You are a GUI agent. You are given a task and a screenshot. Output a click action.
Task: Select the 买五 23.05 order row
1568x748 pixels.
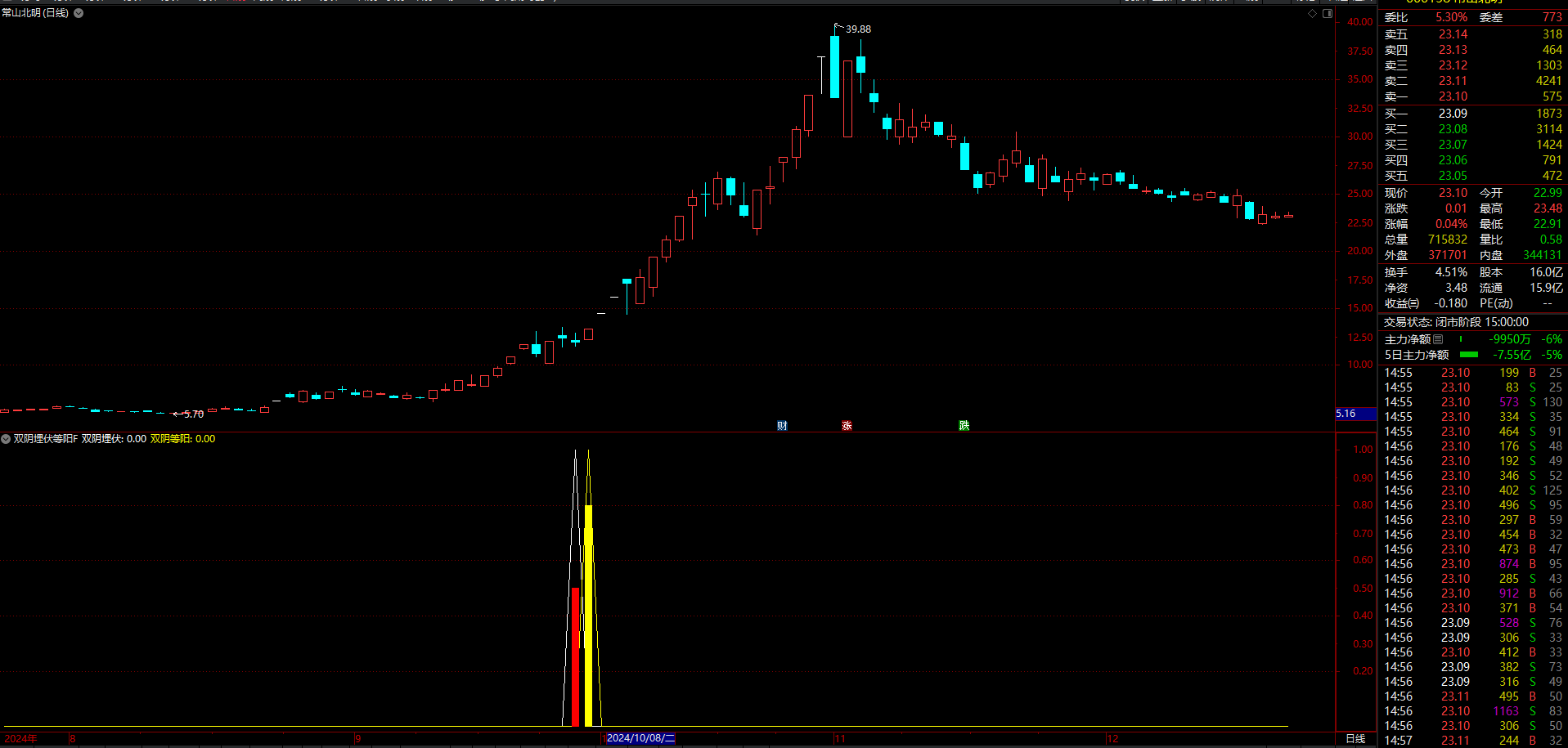[1472, 176]
